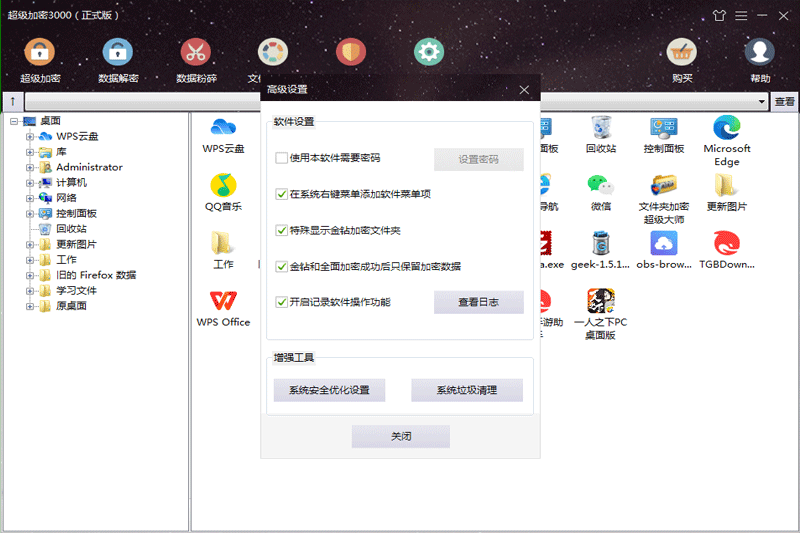Click the skin shirt icon in title bar
The height and width of the screenshot is (533, 800).
pos(719,16)
